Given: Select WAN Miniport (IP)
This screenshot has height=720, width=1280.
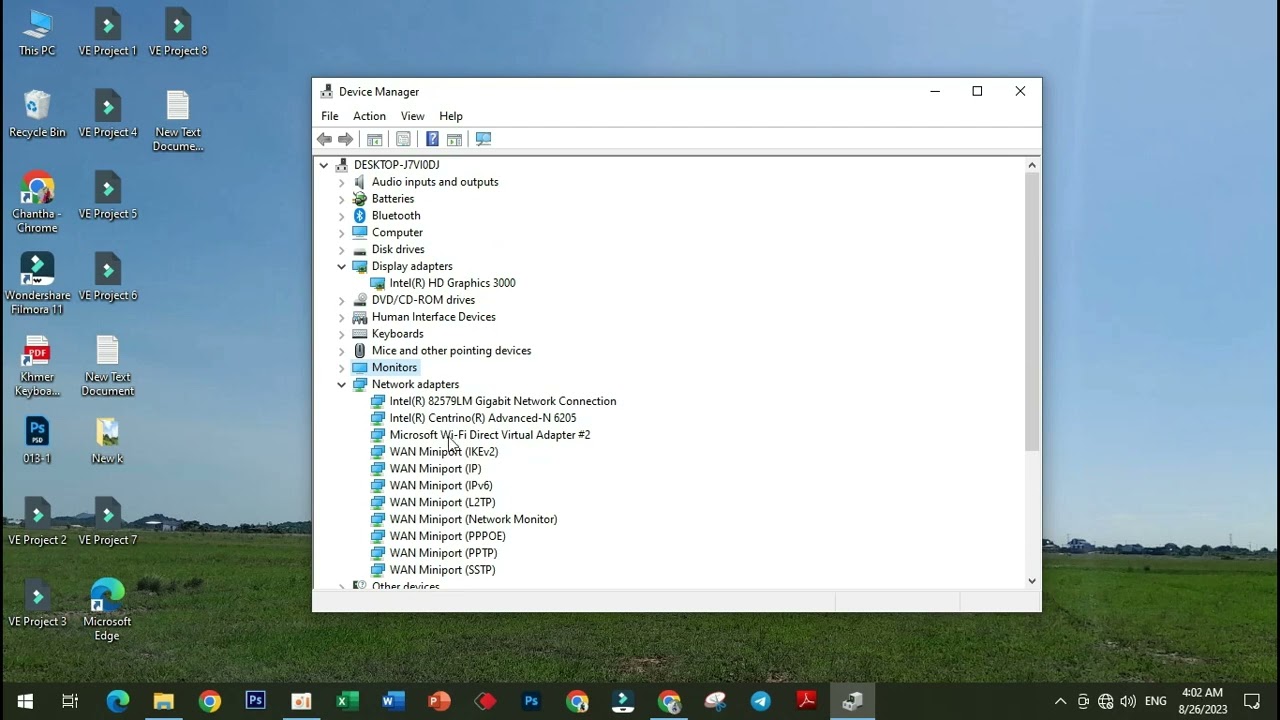Looking at the screenshot, I should 435,469.
